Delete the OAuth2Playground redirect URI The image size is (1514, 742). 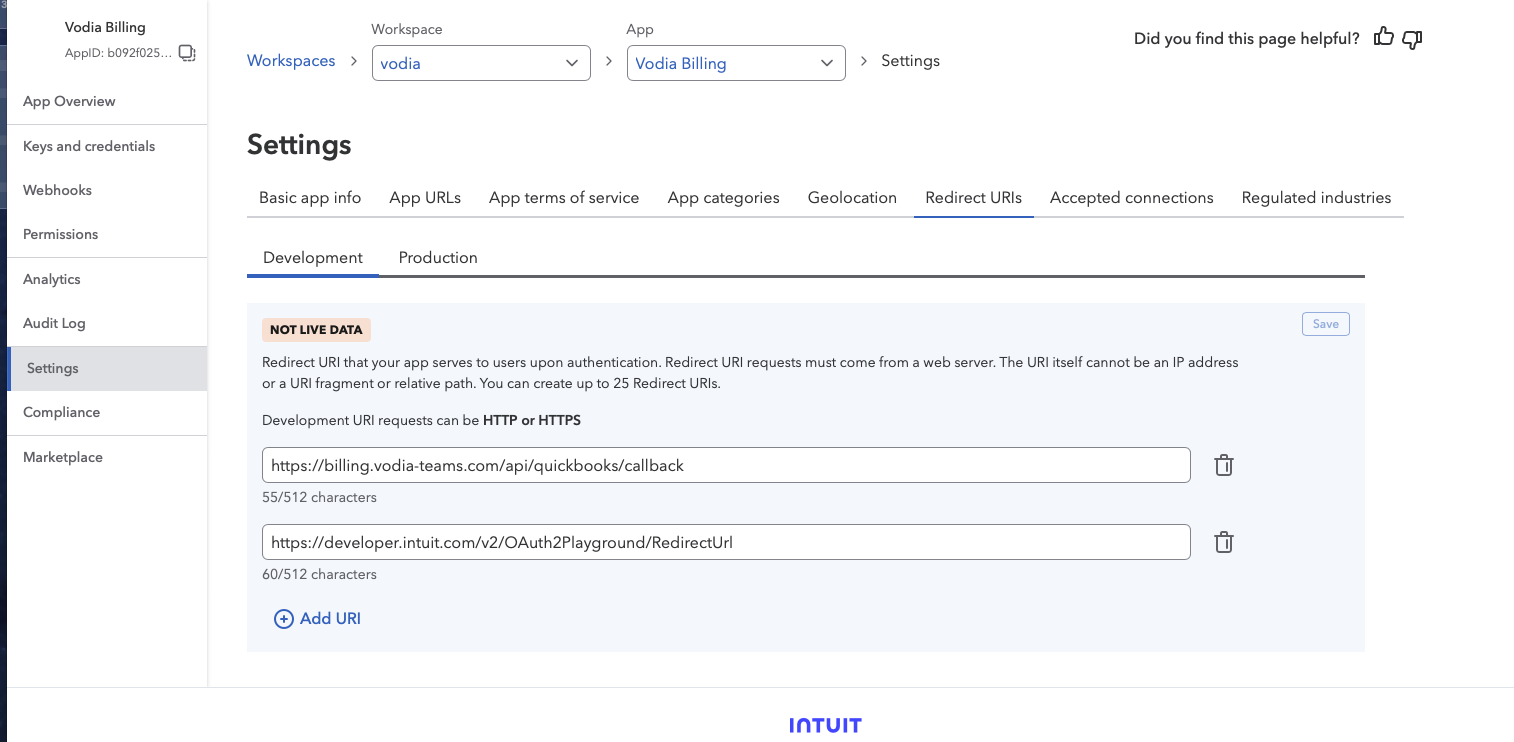tap(1223, 542)
